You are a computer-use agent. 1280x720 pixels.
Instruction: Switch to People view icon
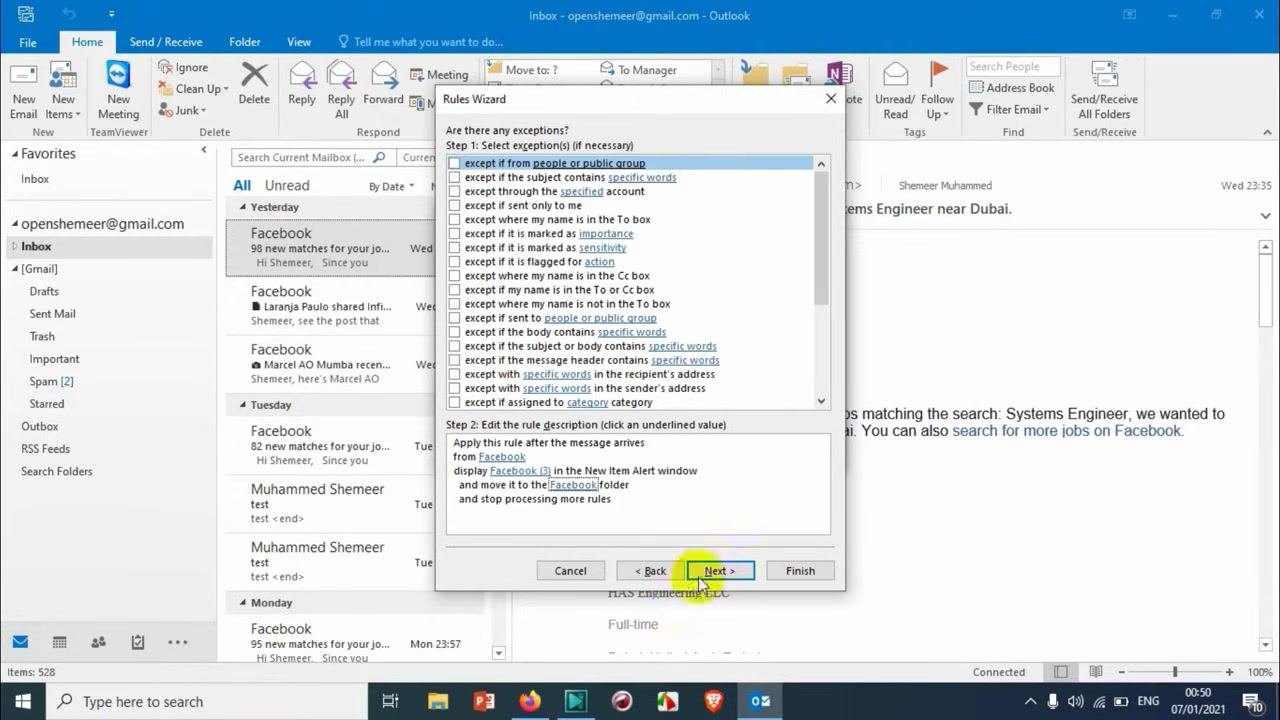tap(98, 642)
